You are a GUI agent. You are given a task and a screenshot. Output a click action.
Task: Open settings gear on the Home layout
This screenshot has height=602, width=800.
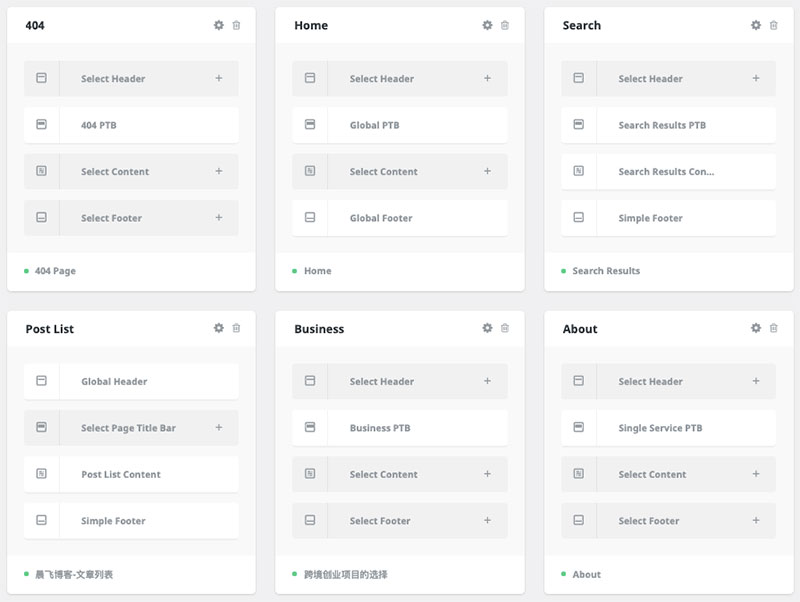[x=487, y=25]
